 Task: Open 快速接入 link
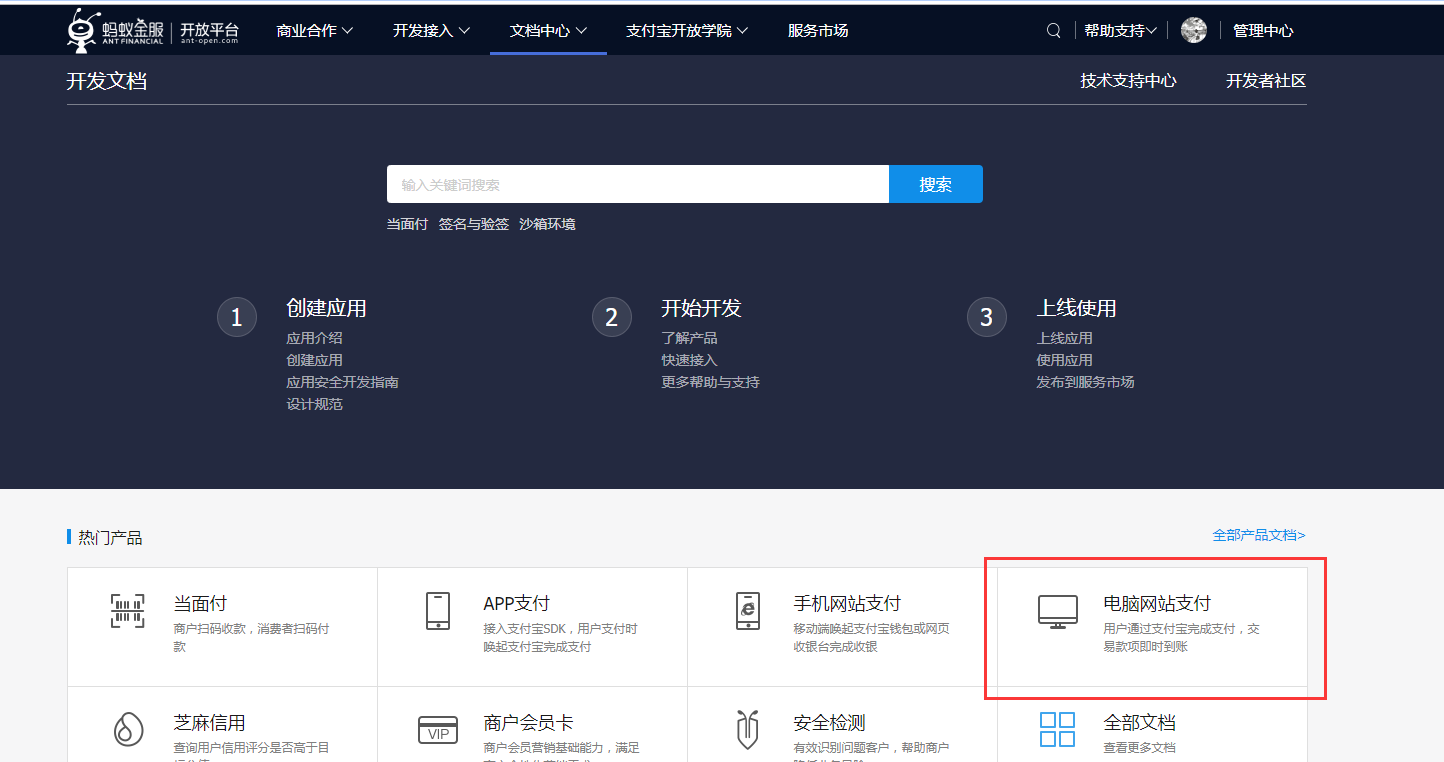pos(689,360)
